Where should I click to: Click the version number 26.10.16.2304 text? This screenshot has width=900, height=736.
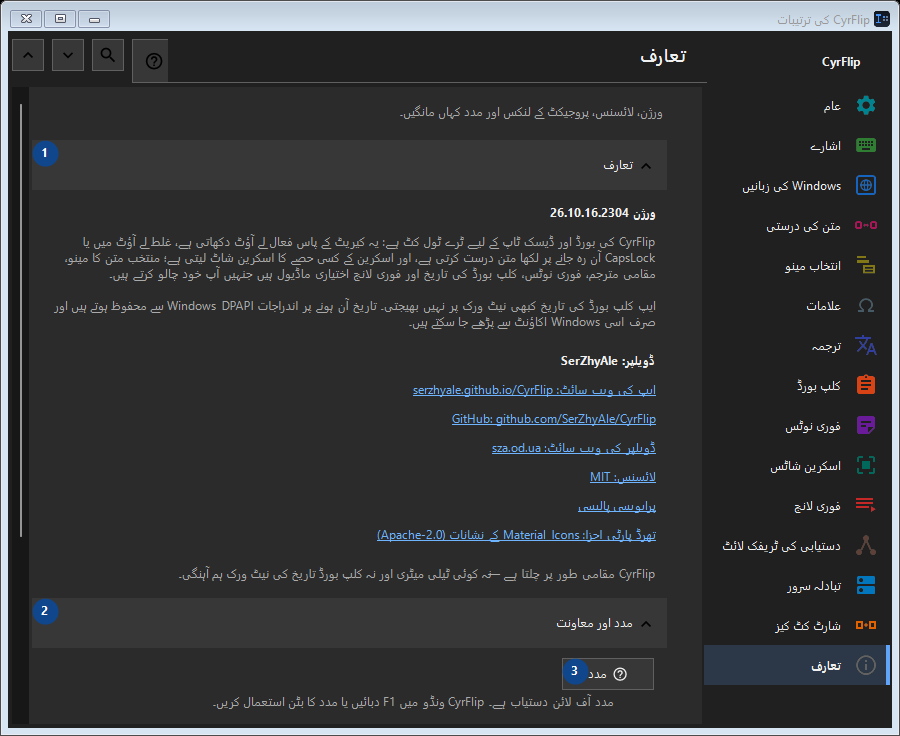click(x=589, y=213)
